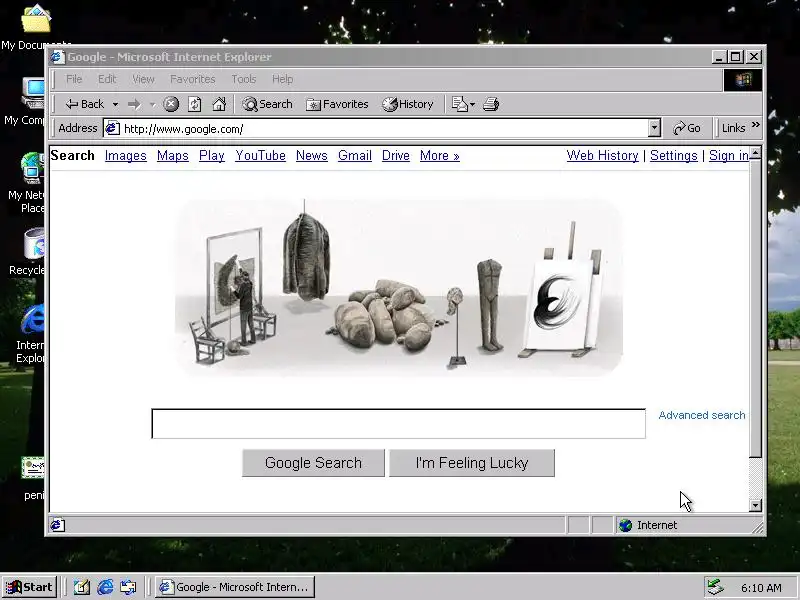The image size is (800, 600).
Task: Click the Sign in link
Action: coord(729,156)
